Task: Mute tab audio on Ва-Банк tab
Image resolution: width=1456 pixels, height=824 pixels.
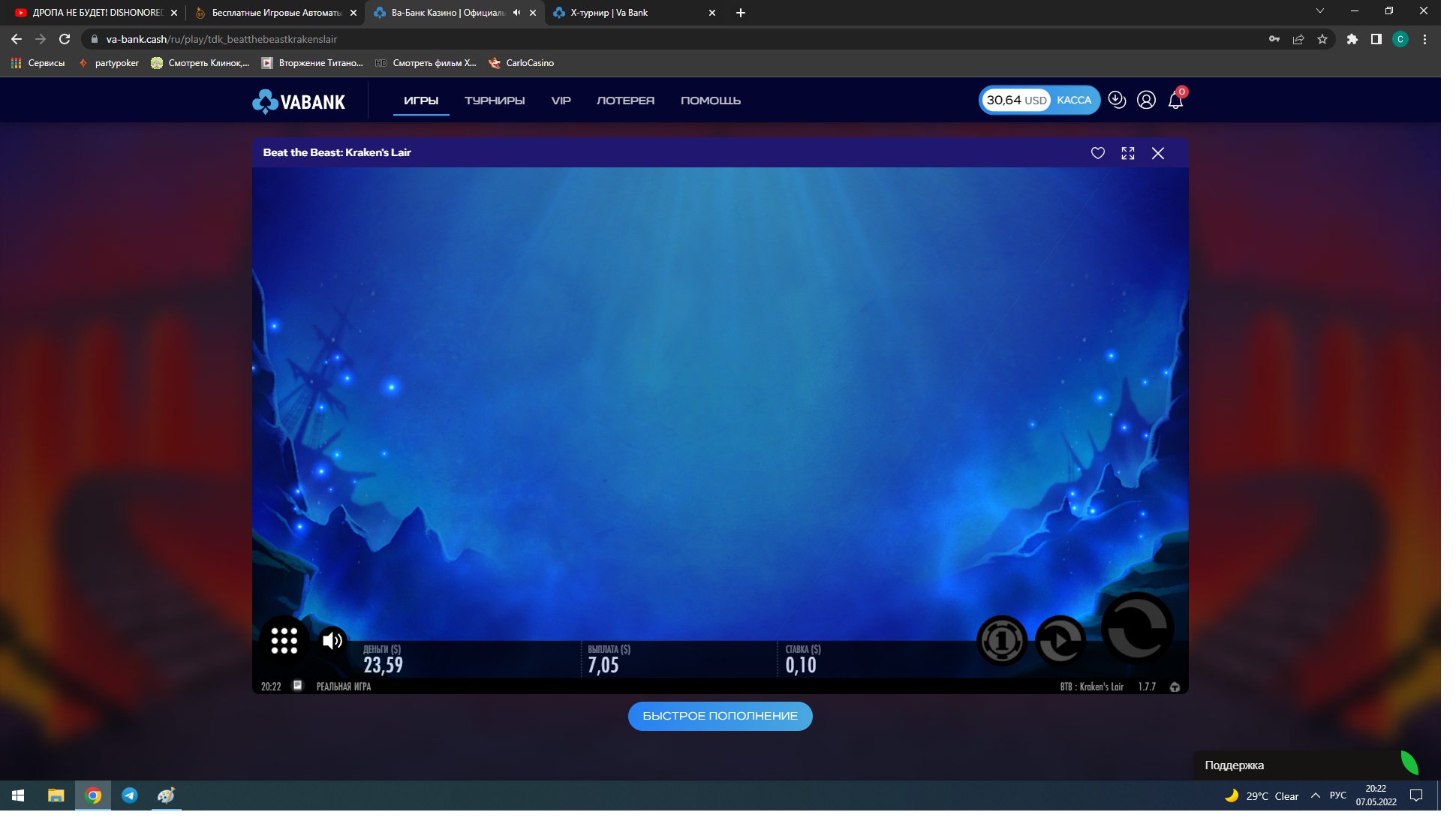Action: 516,13
